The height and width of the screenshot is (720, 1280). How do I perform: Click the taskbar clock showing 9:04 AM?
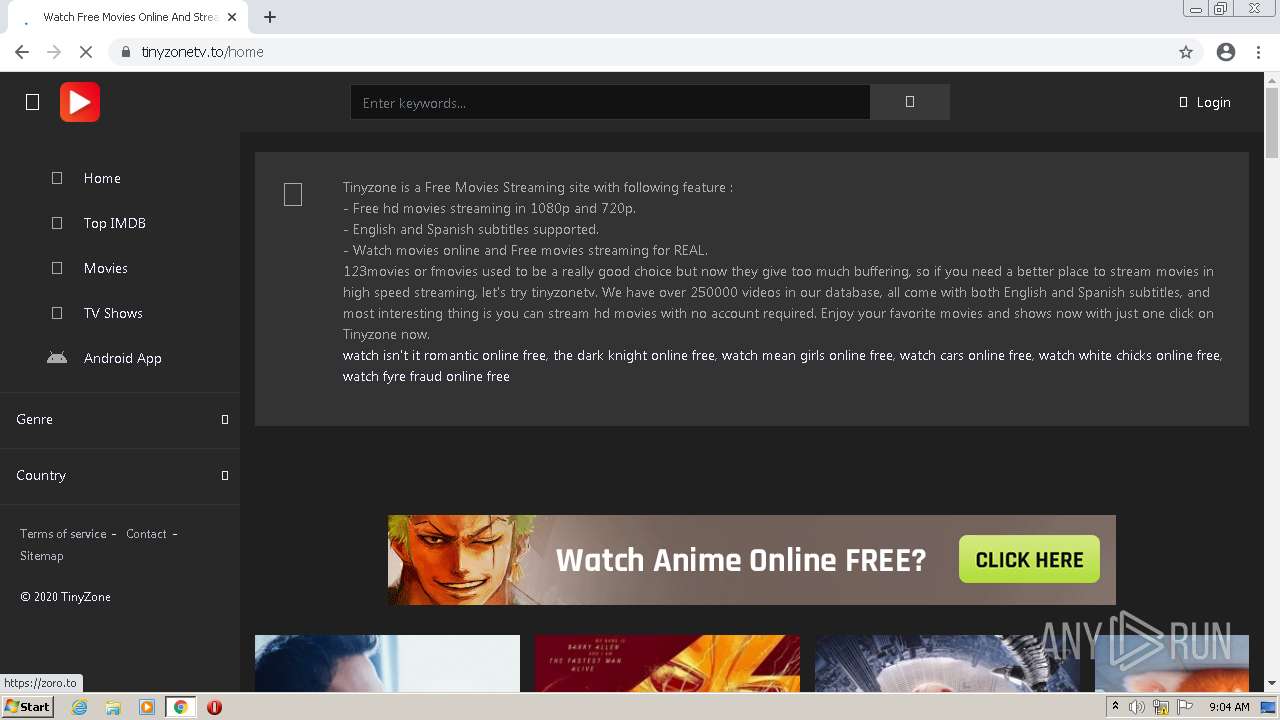pos(1229,707)
